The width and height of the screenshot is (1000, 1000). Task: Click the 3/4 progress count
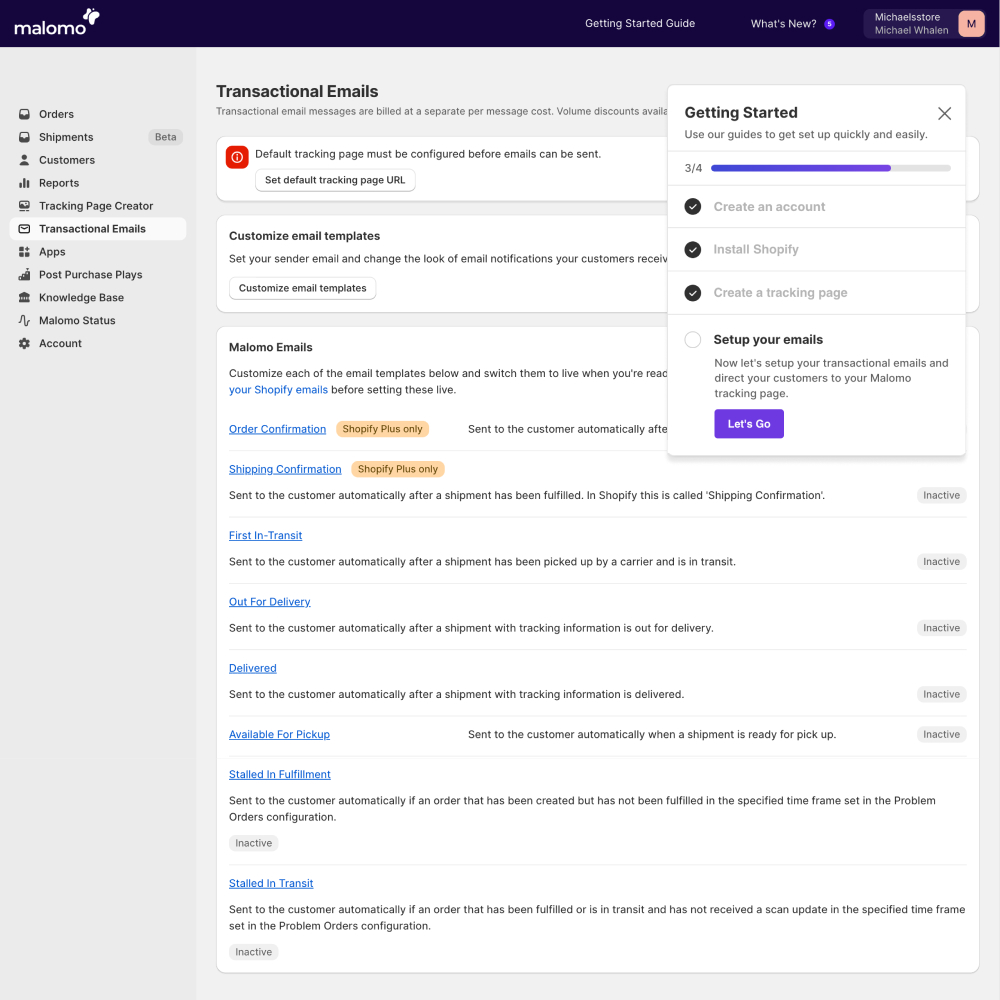point(693,168)
